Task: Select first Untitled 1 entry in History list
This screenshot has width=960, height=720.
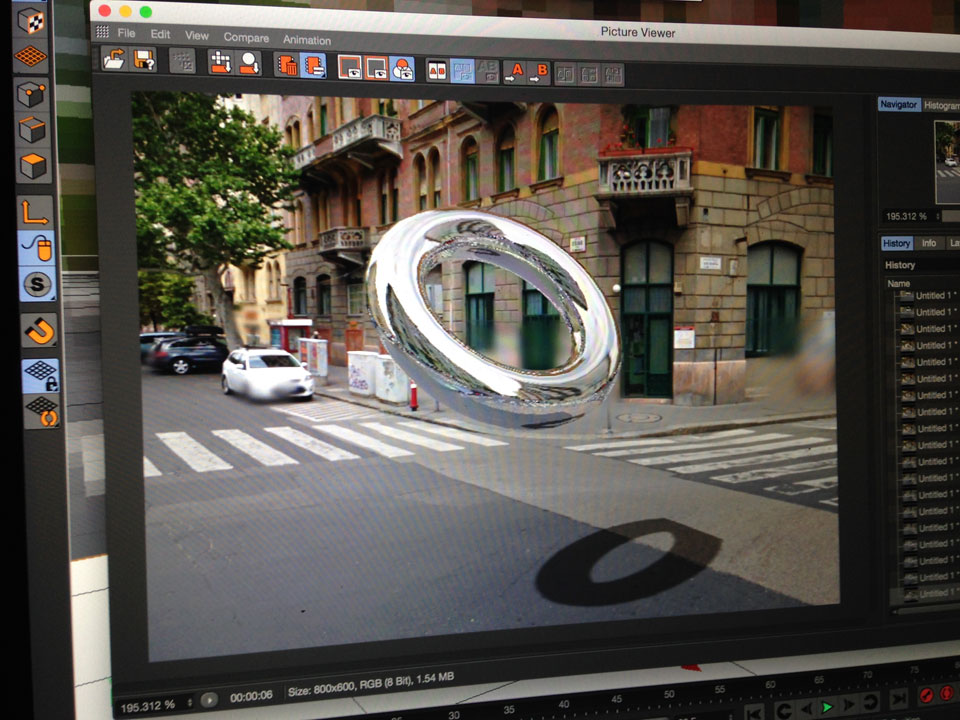Action: point(930,296)
